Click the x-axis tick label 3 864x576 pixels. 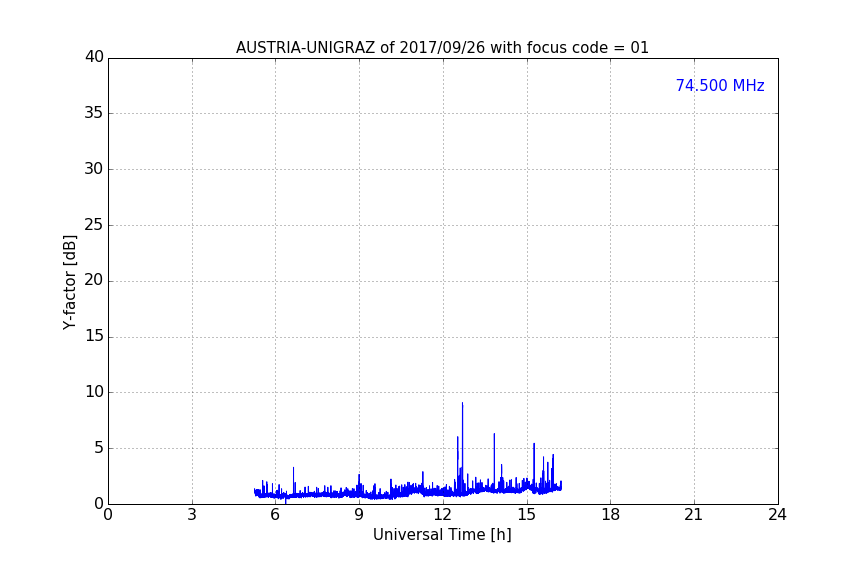click(x=192, y=515)
